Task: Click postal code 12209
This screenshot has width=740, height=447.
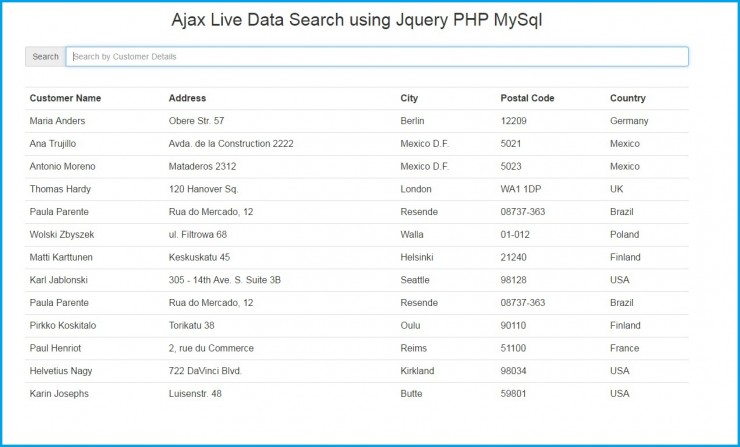Action: [x=513, y=121]
